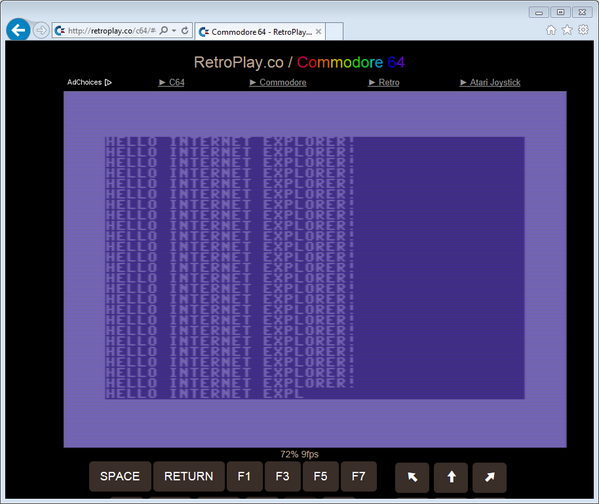Click the up-right joystick arrow
This screenshot has height=504, width=599.
tap(489, 477)
